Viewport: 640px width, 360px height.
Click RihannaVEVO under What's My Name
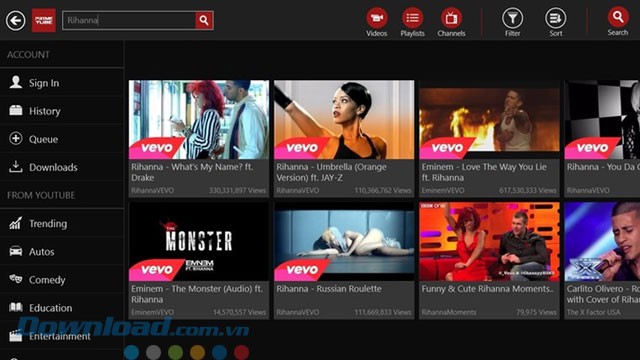pos(152,190)
